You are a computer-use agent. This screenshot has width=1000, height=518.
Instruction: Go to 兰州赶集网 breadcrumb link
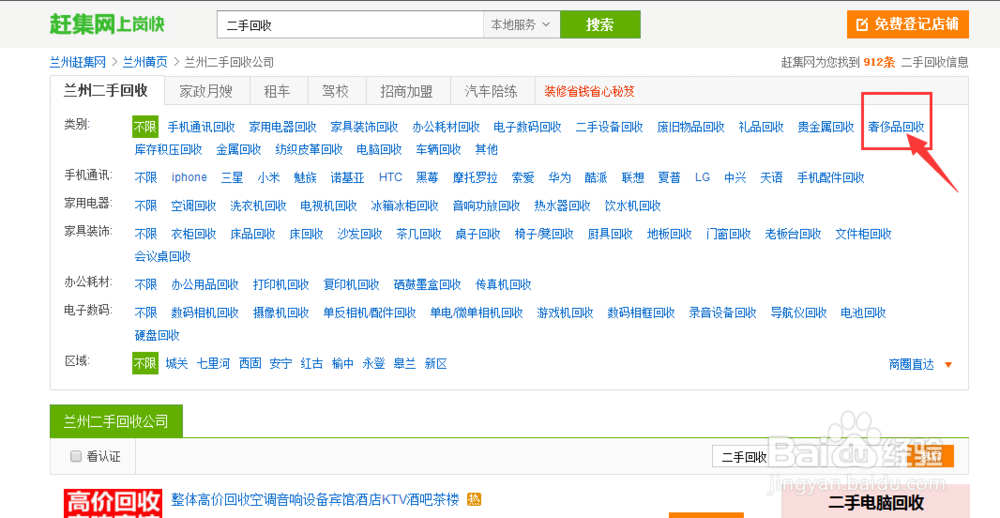point(78,63)
